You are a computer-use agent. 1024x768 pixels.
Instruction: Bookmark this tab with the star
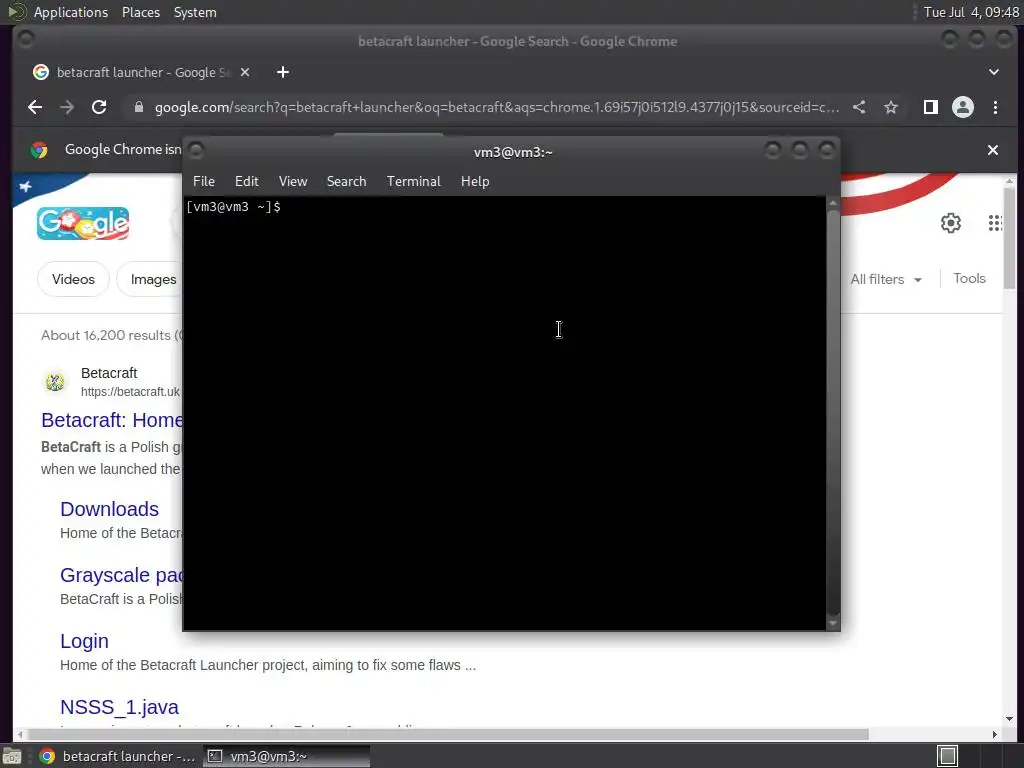click(891, 107)
